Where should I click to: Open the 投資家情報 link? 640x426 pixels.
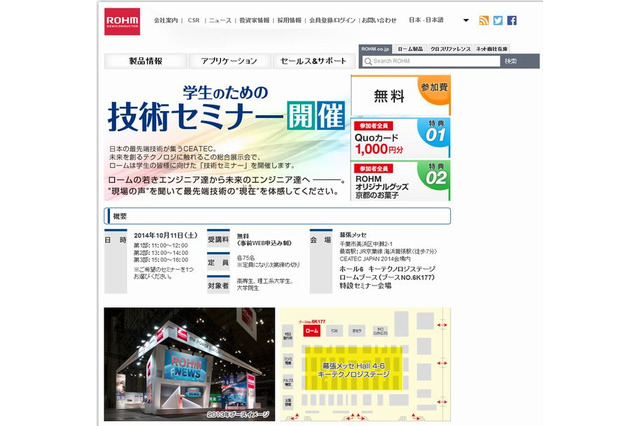(x=254, y=20)
